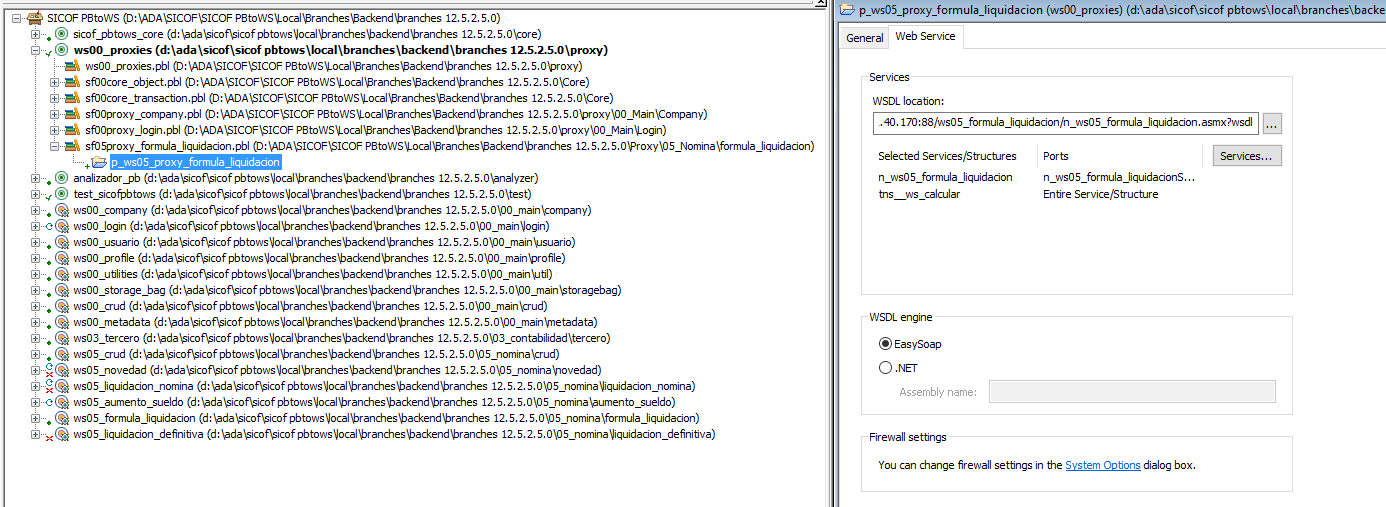
Task: Click the SICOF PBtoWS workspace root icon
Action: pos(35,18)
